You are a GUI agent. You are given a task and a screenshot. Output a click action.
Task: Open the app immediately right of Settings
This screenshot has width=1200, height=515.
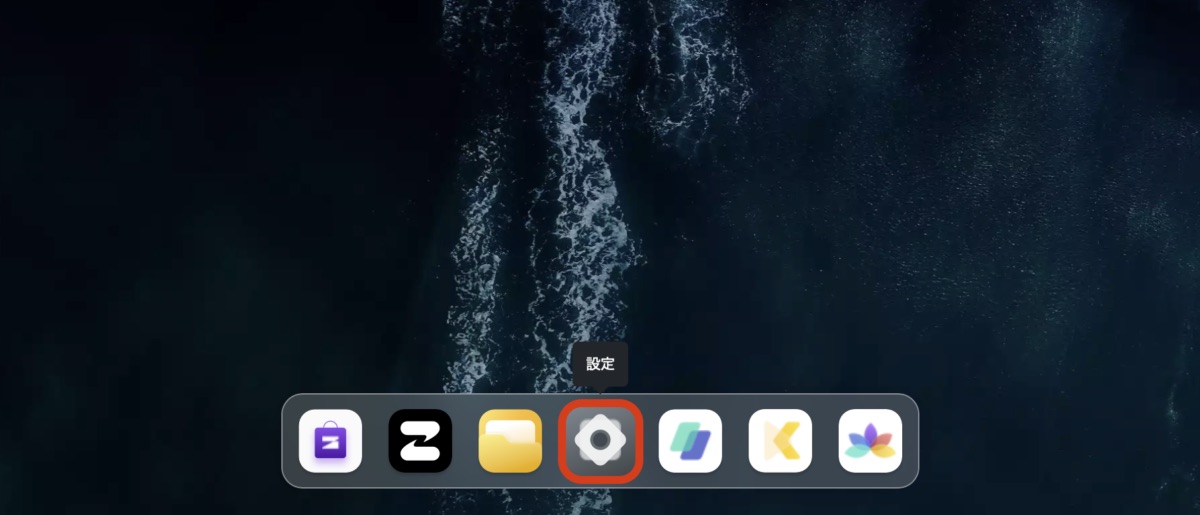tap(690, 441)
